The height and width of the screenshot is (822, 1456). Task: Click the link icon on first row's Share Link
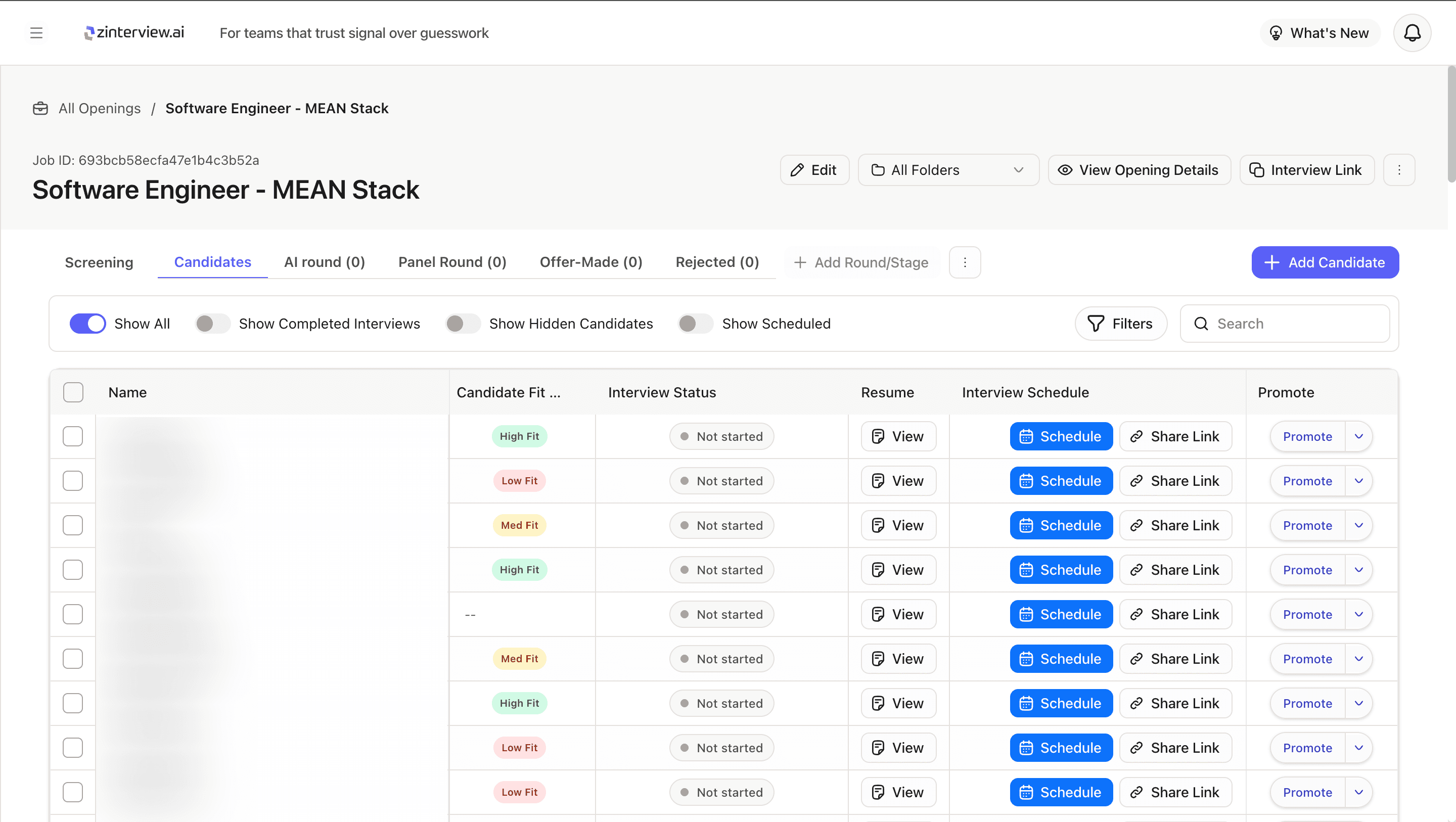tap(1136, 436)
